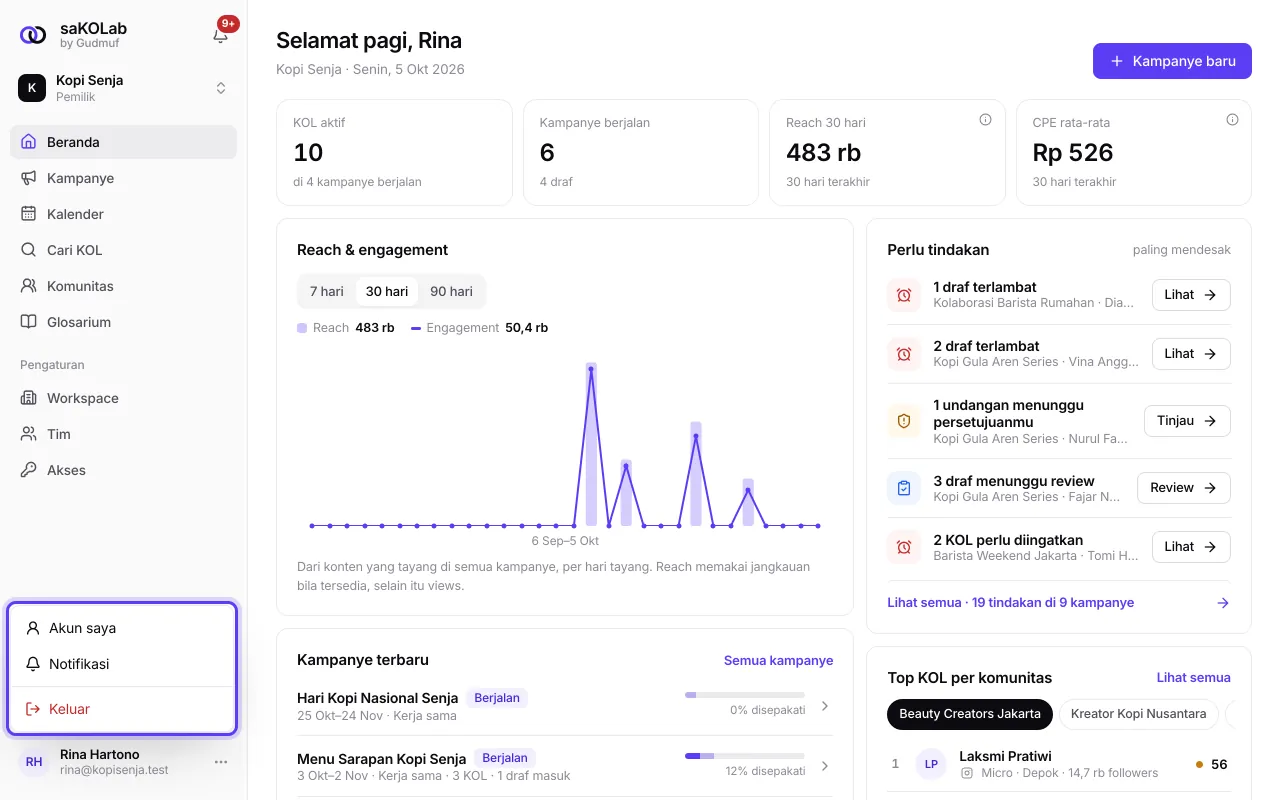Click the 12% disepakati progress bar
This screenshot has height=800, width=1280.
(x=744, y=755)
